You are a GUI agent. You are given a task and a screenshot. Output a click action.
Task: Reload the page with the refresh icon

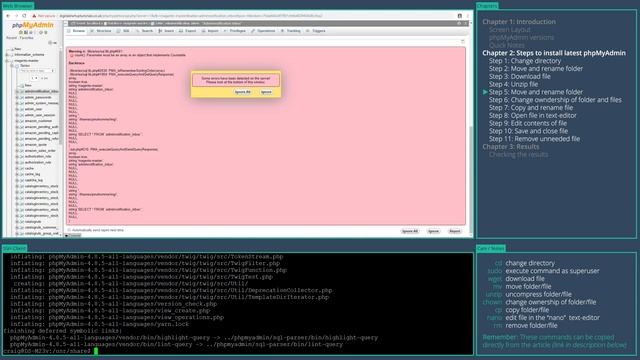click(24, 16)
